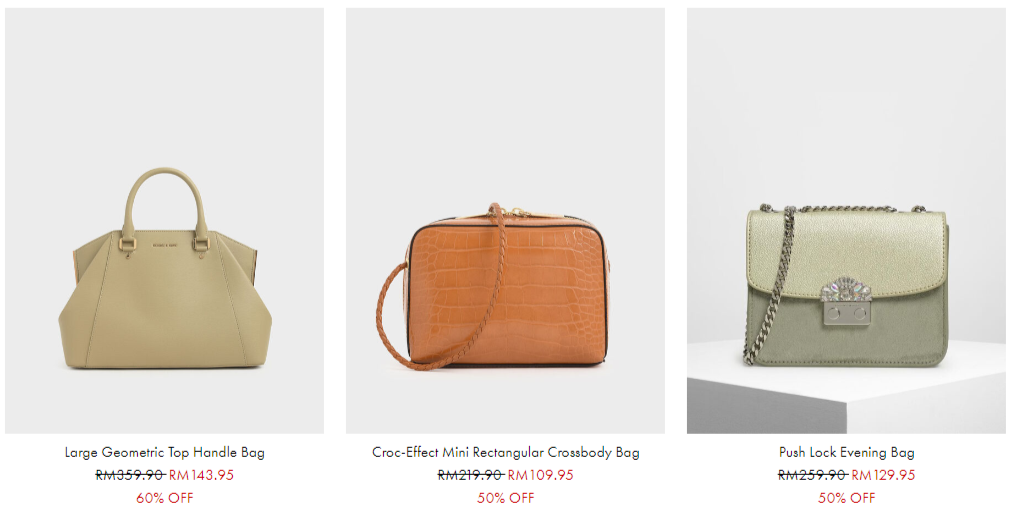Click the 60% OFF discount label
The height and width of the screenshot is (518, 1016).
coord(165,499)
